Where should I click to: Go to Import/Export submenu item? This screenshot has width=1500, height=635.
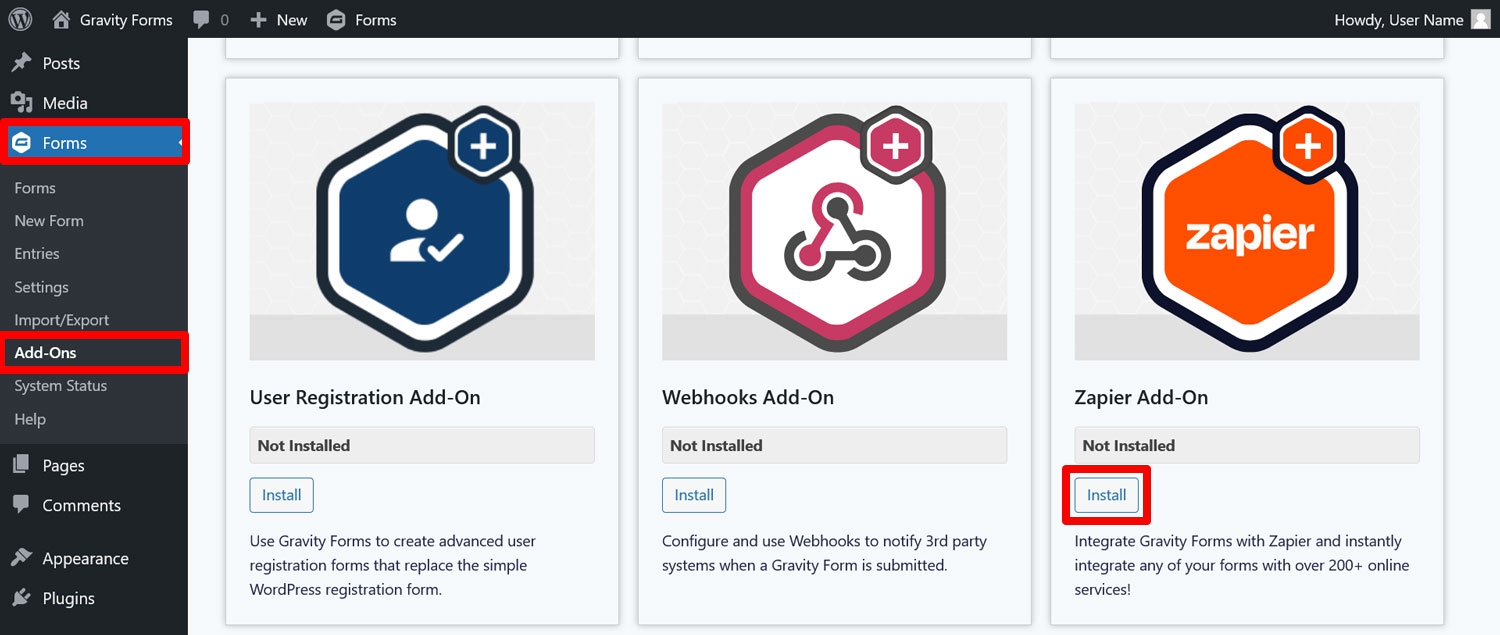[62, 320]
